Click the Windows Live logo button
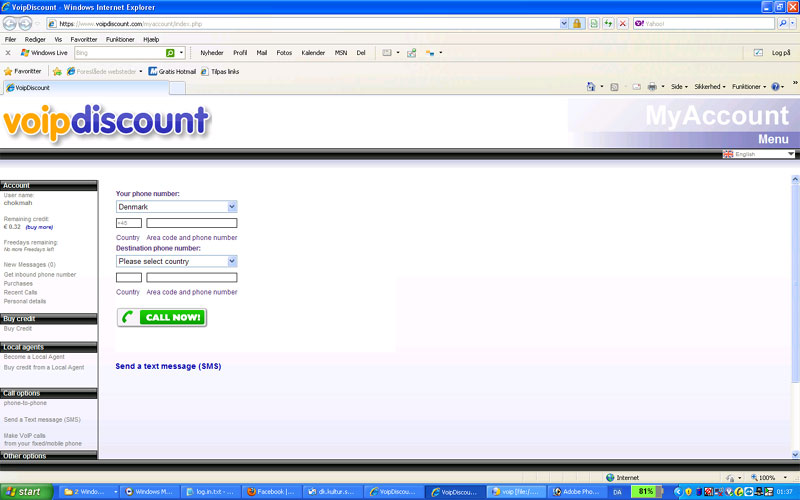800x500 pixels. click(x=44, y=53)
